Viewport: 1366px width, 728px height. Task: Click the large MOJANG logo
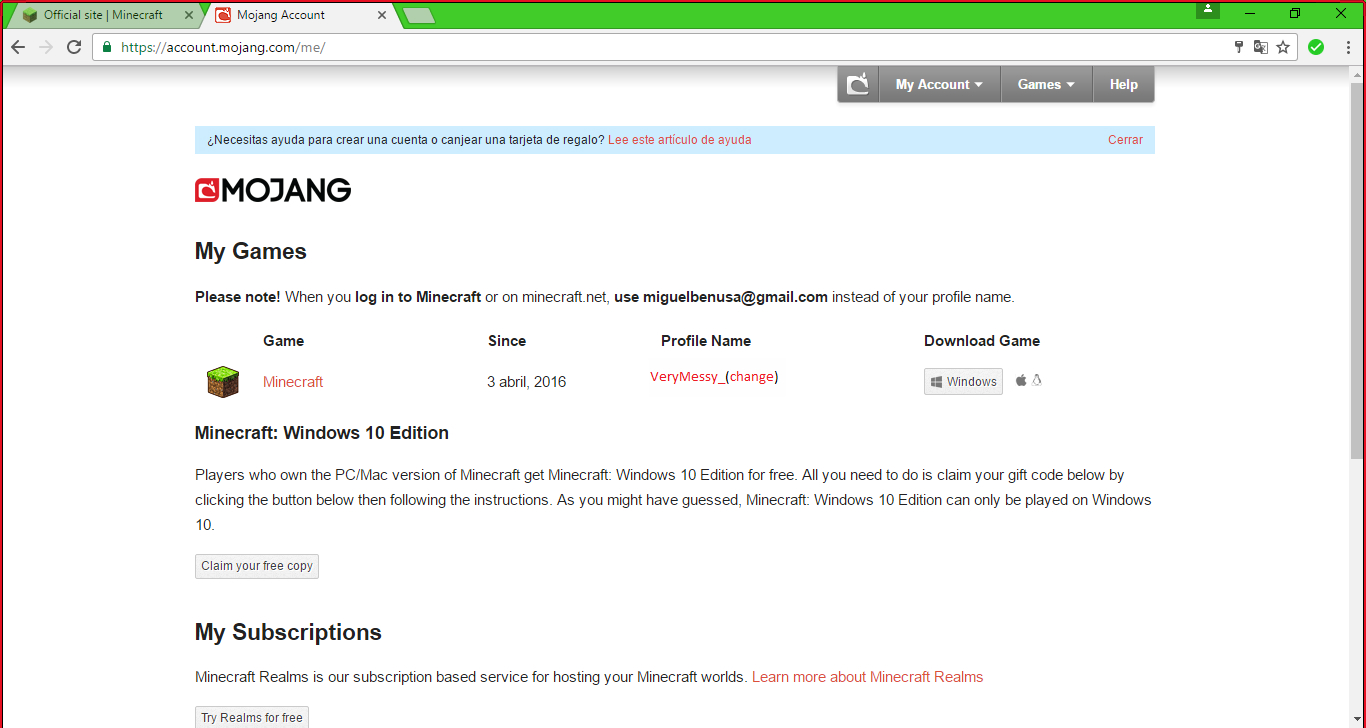click(273, 190)
